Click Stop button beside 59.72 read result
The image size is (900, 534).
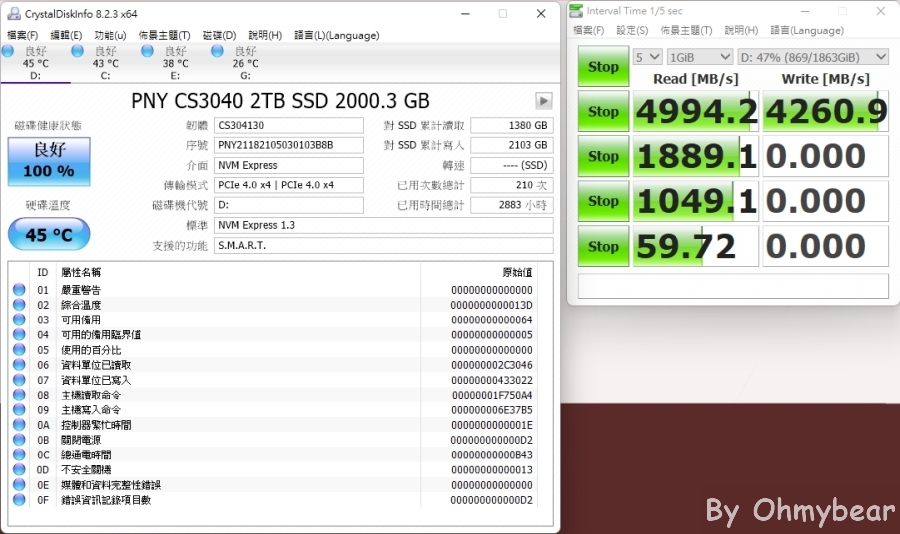pos(603,246)
